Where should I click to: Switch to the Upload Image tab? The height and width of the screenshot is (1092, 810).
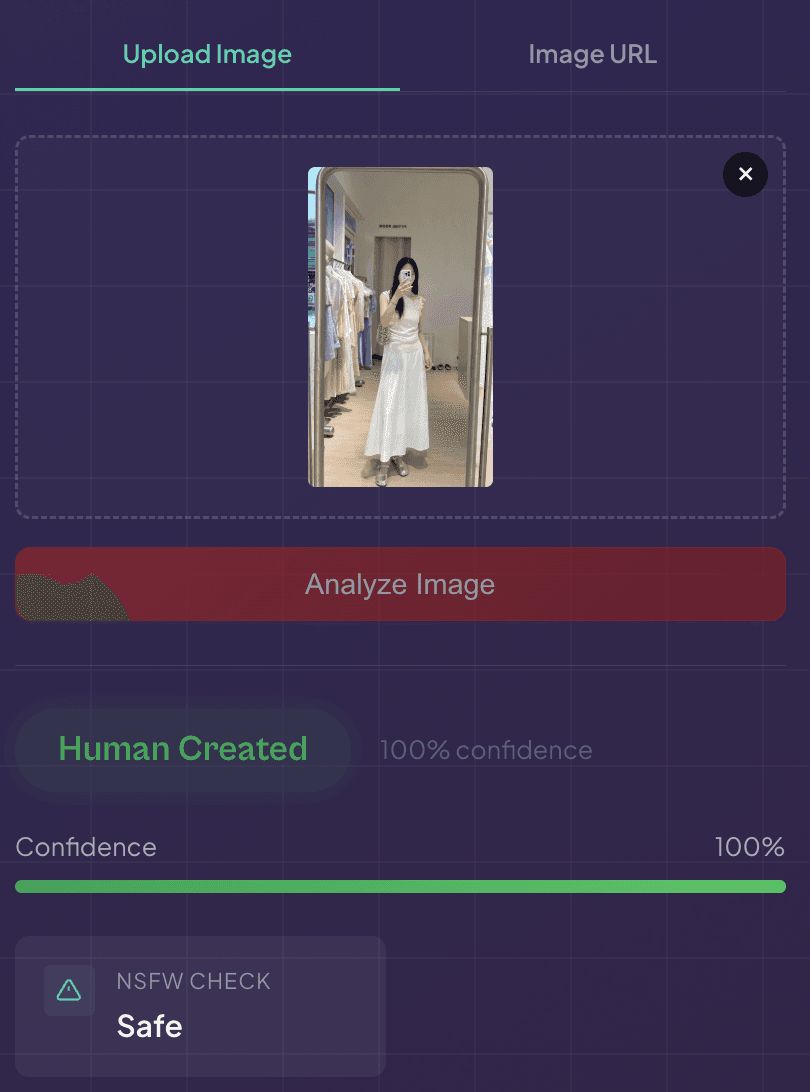(x=207, y=54)
